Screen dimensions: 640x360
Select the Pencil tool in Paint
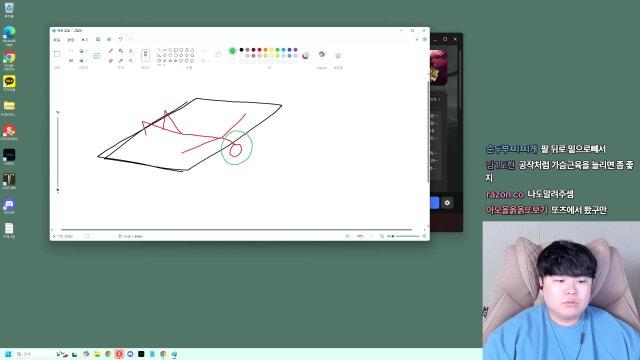[110, 51]
